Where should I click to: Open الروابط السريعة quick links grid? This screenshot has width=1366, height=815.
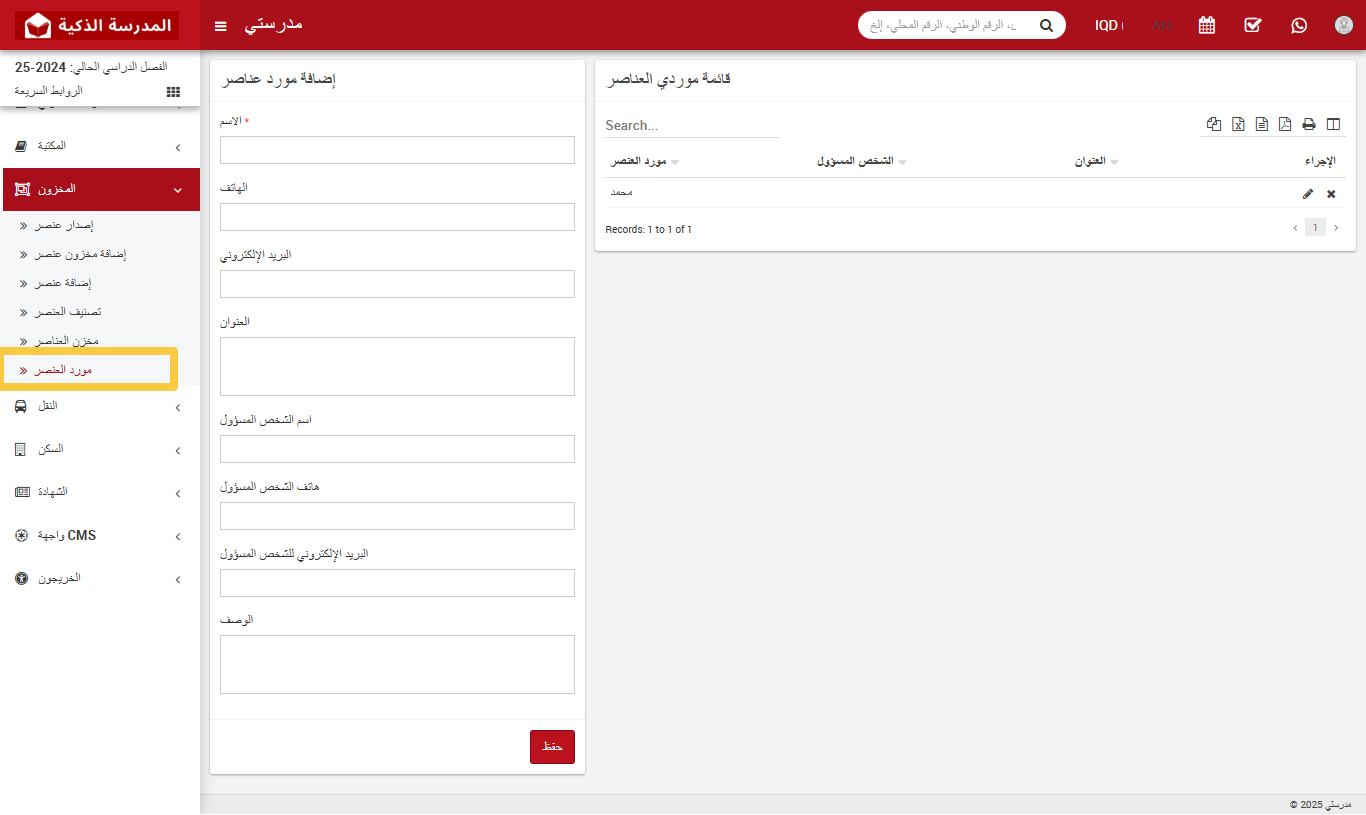pos(172,90)
